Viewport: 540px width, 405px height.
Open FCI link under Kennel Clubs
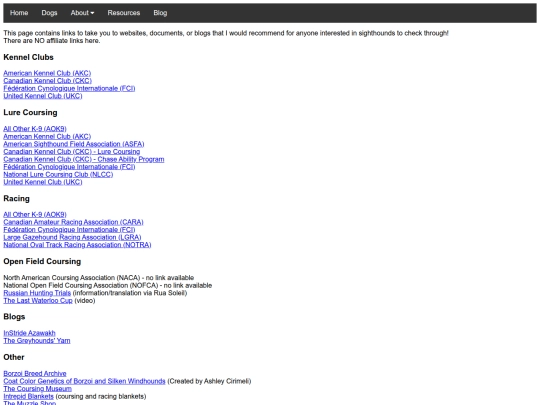(69, 88)
